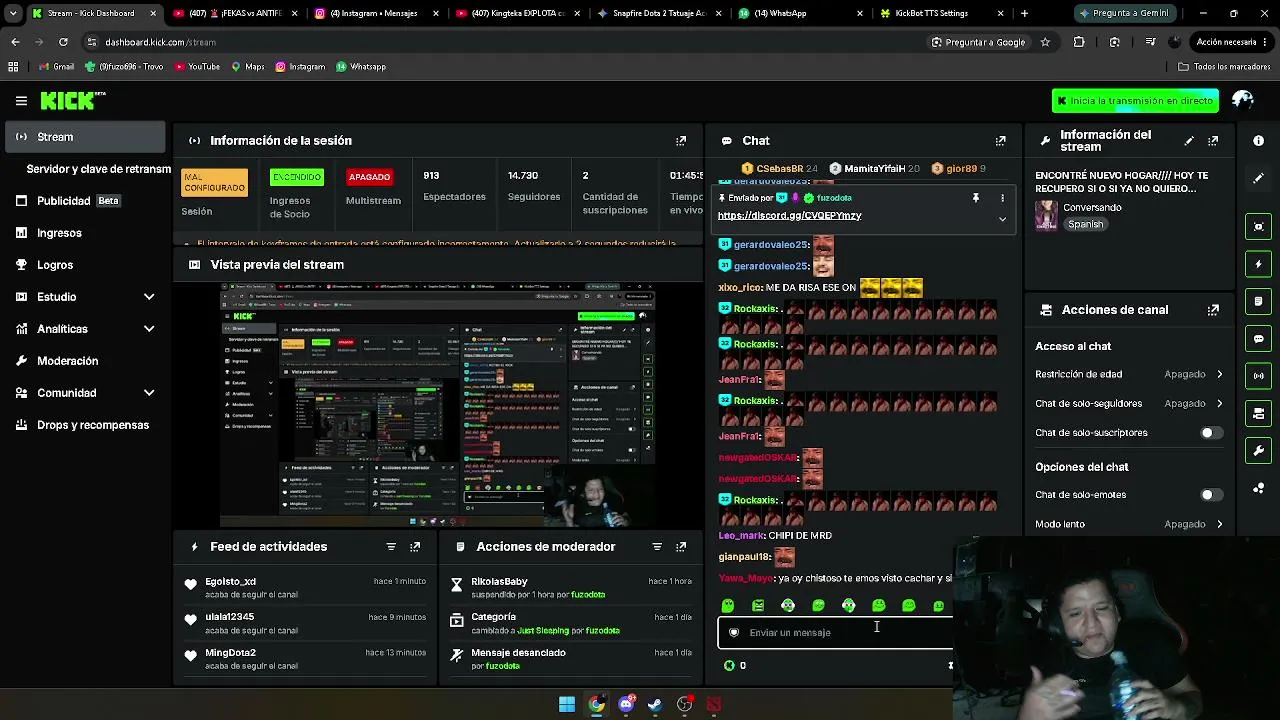Pop out the Acciones de canal panel

point(1213,310)
